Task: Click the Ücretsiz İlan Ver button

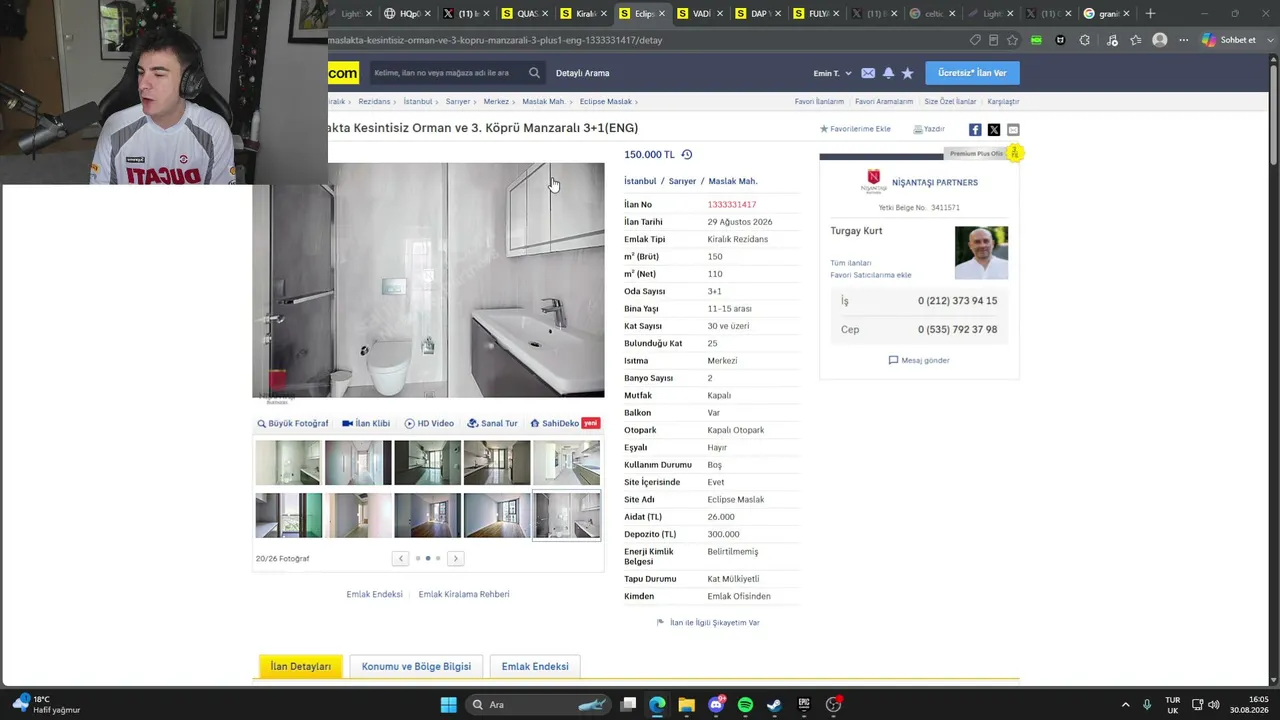Action: coord(972,73)
